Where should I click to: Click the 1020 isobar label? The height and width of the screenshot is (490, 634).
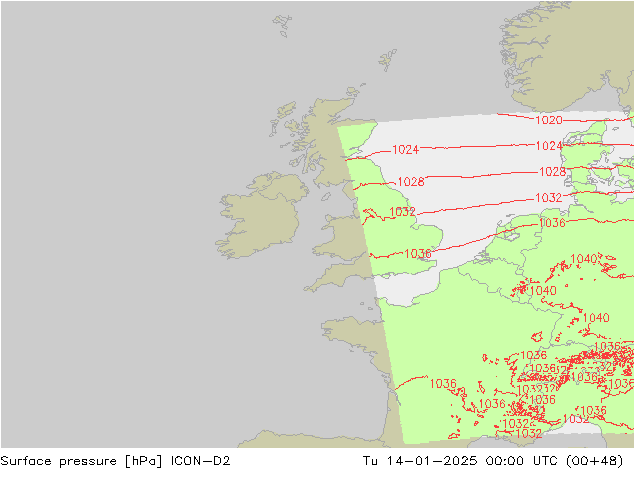(549, 120)
